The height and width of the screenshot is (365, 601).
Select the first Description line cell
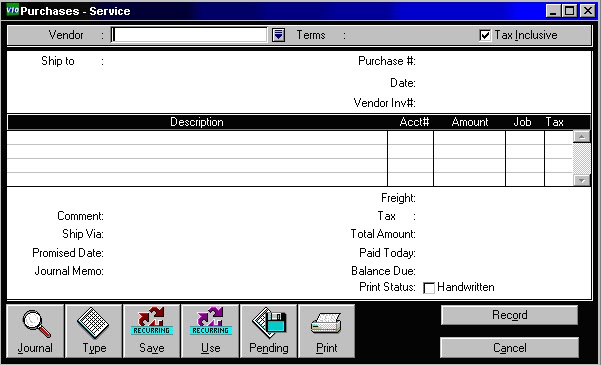[197, 138]
